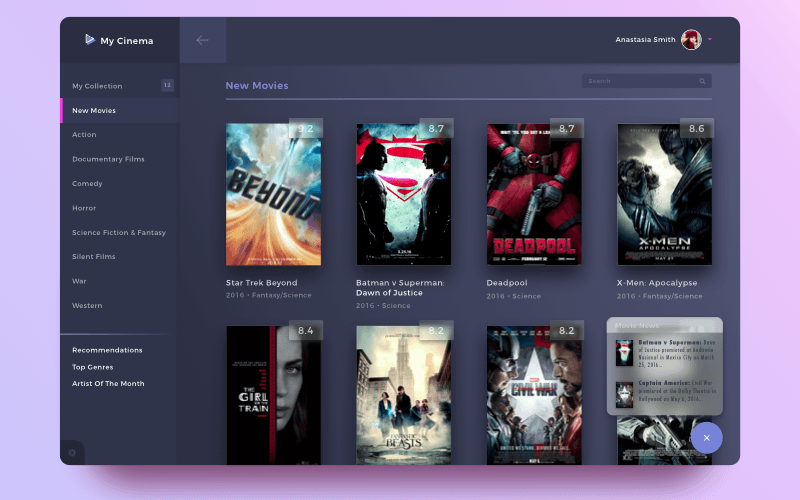Click the Deadpool title text
Image resolution: width=800 pixels, height=500 pixels.
click(507, 283)
